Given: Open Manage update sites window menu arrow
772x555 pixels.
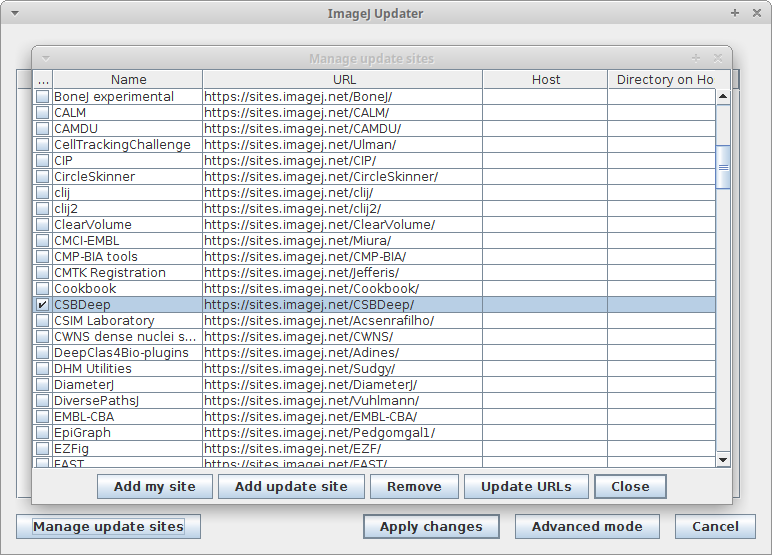Looking at the screenshot, I should pos(46,59).
